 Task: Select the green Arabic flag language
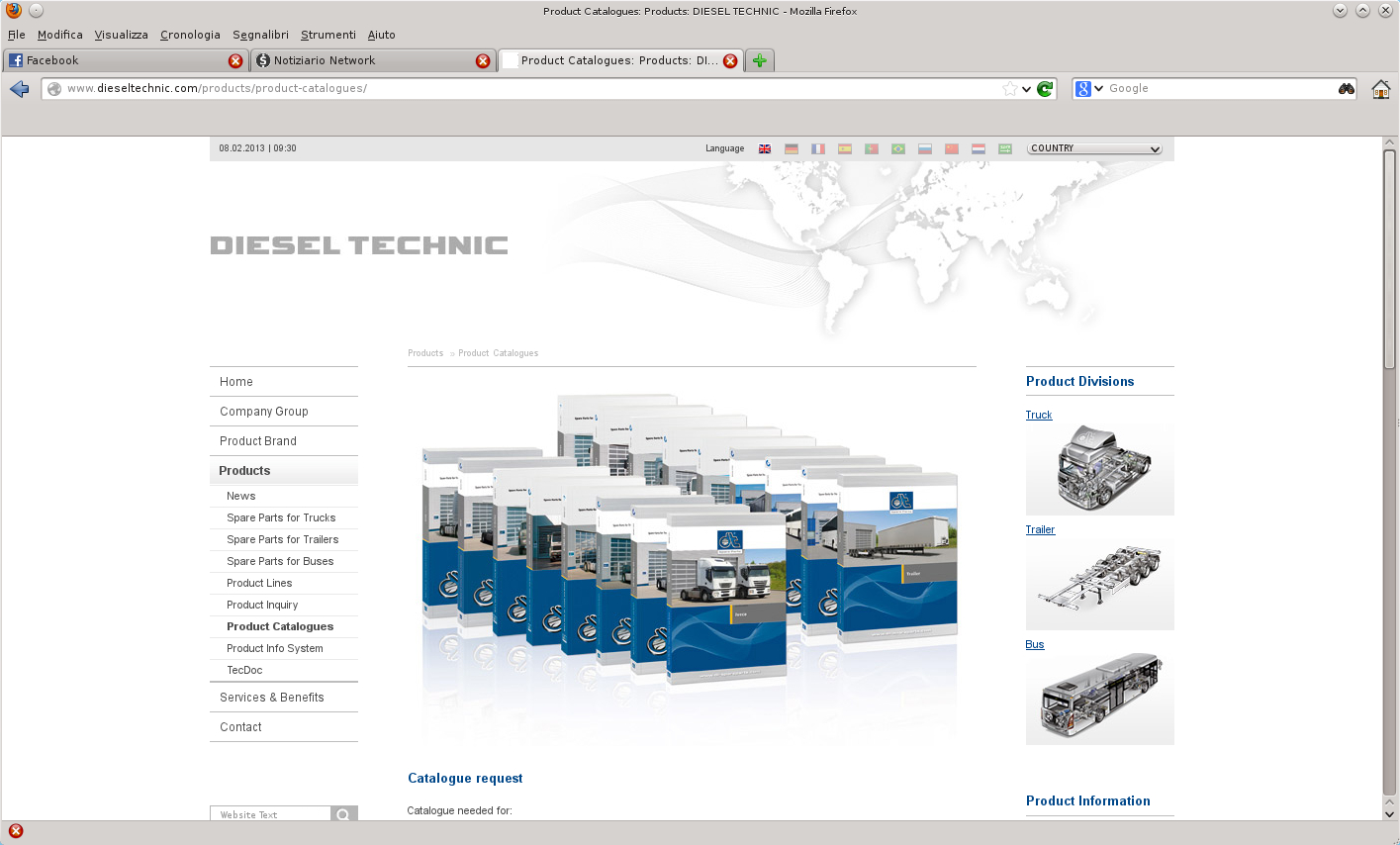1005,148
